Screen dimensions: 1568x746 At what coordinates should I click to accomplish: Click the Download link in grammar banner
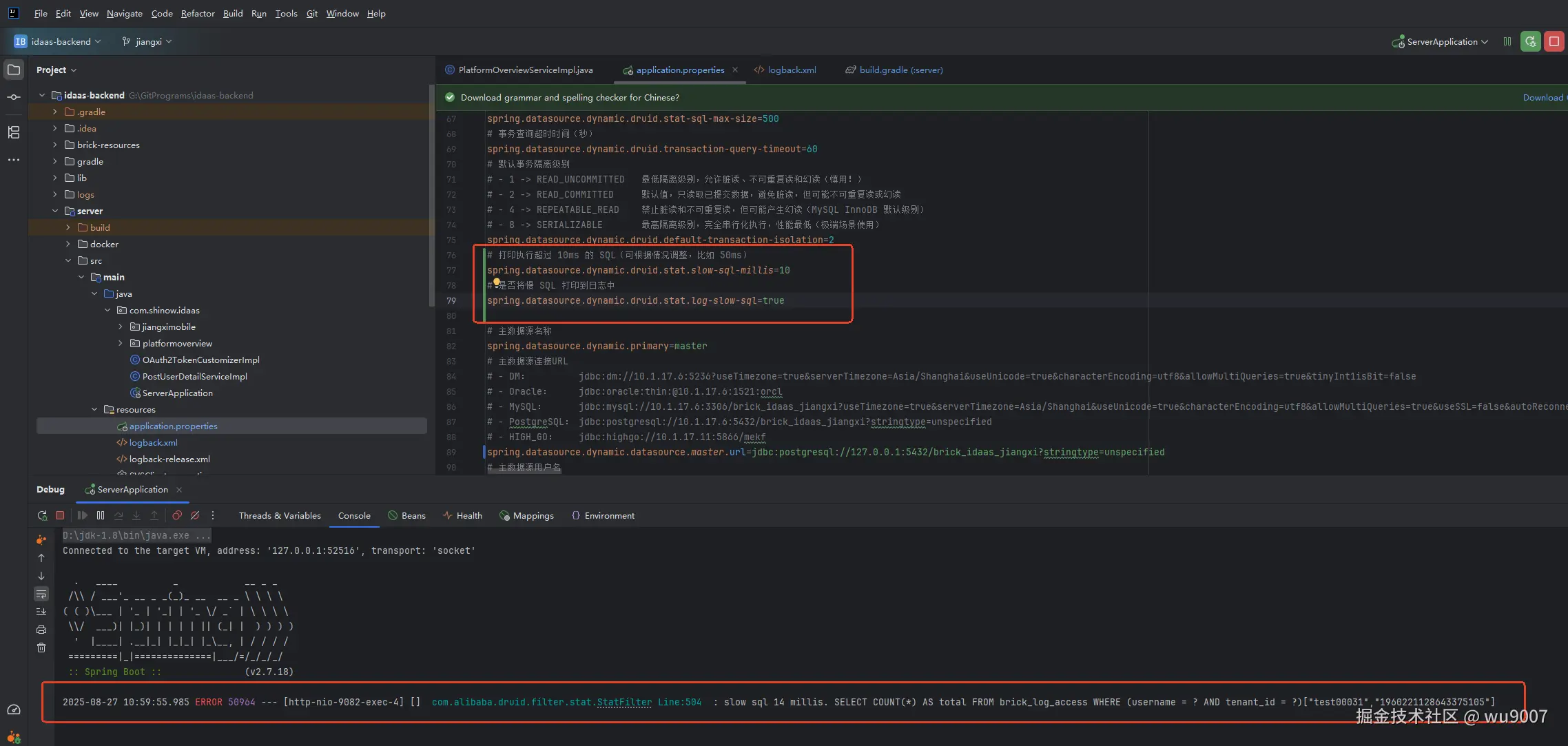pyautogui.click(x=1543, y=97)
